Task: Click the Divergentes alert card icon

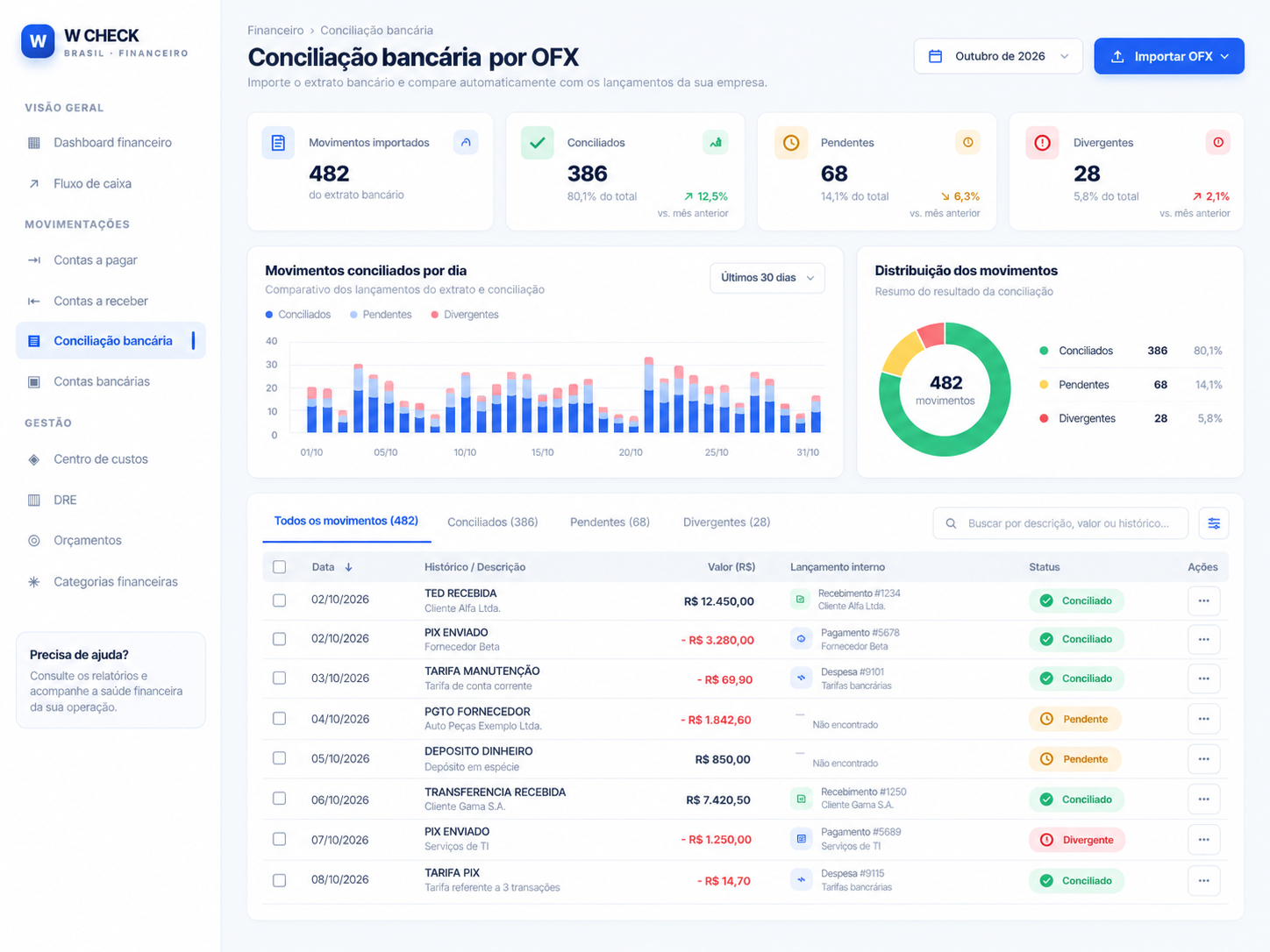Action: (1042, 143)
